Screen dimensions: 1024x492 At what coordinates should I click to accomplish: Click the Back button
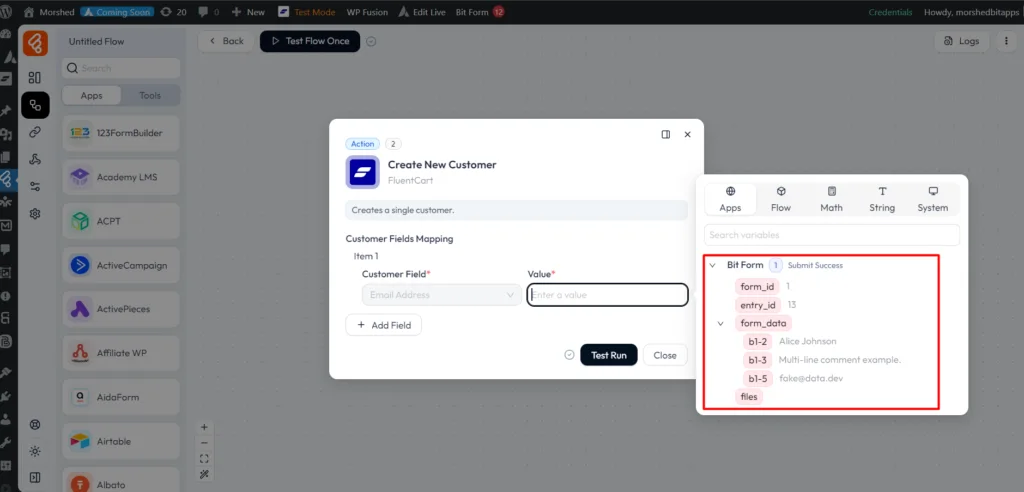coord(226,41)
